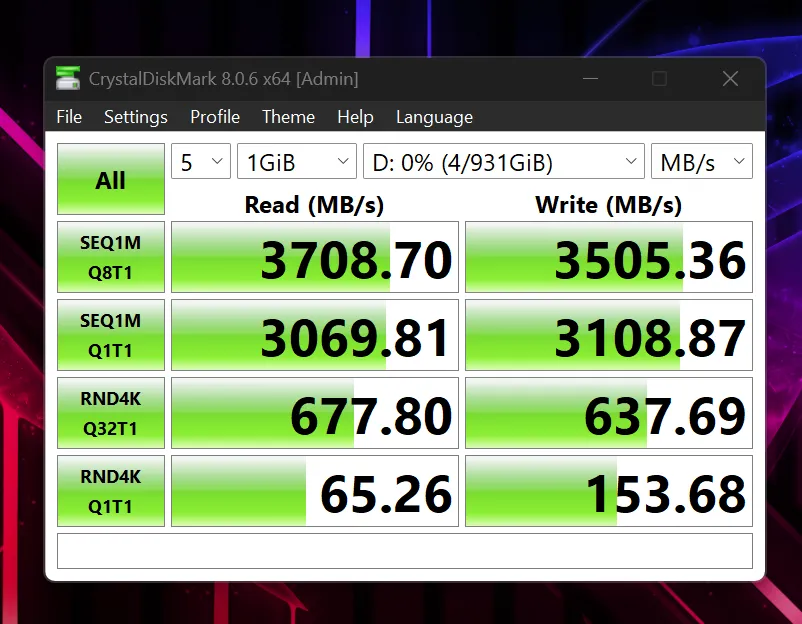Click the green All benchmark button
The width and height of the screenshot is (802, 624).
pyautogui.click(x=110, y=180)
